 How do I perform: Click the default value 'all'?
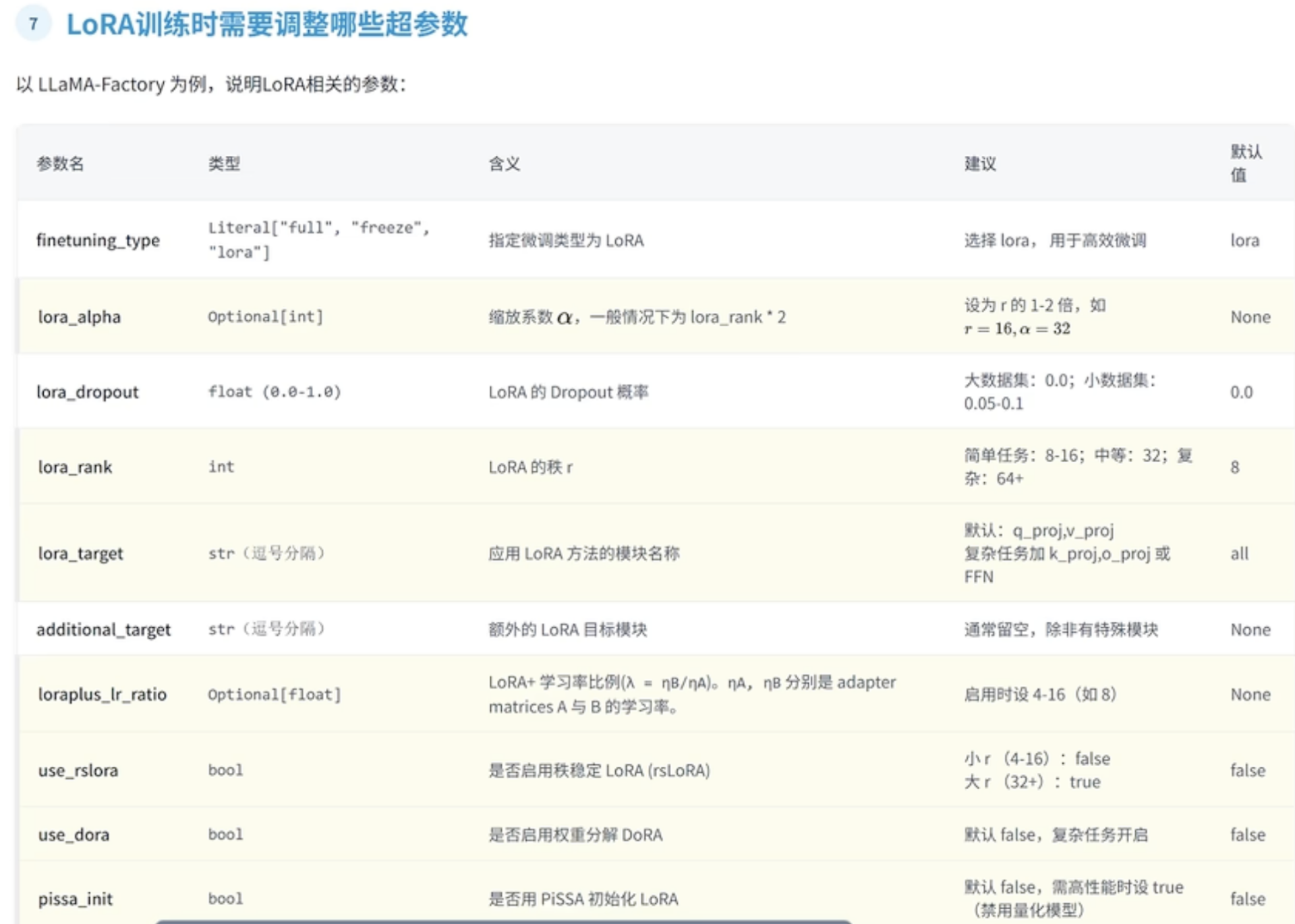[1239, 553]
